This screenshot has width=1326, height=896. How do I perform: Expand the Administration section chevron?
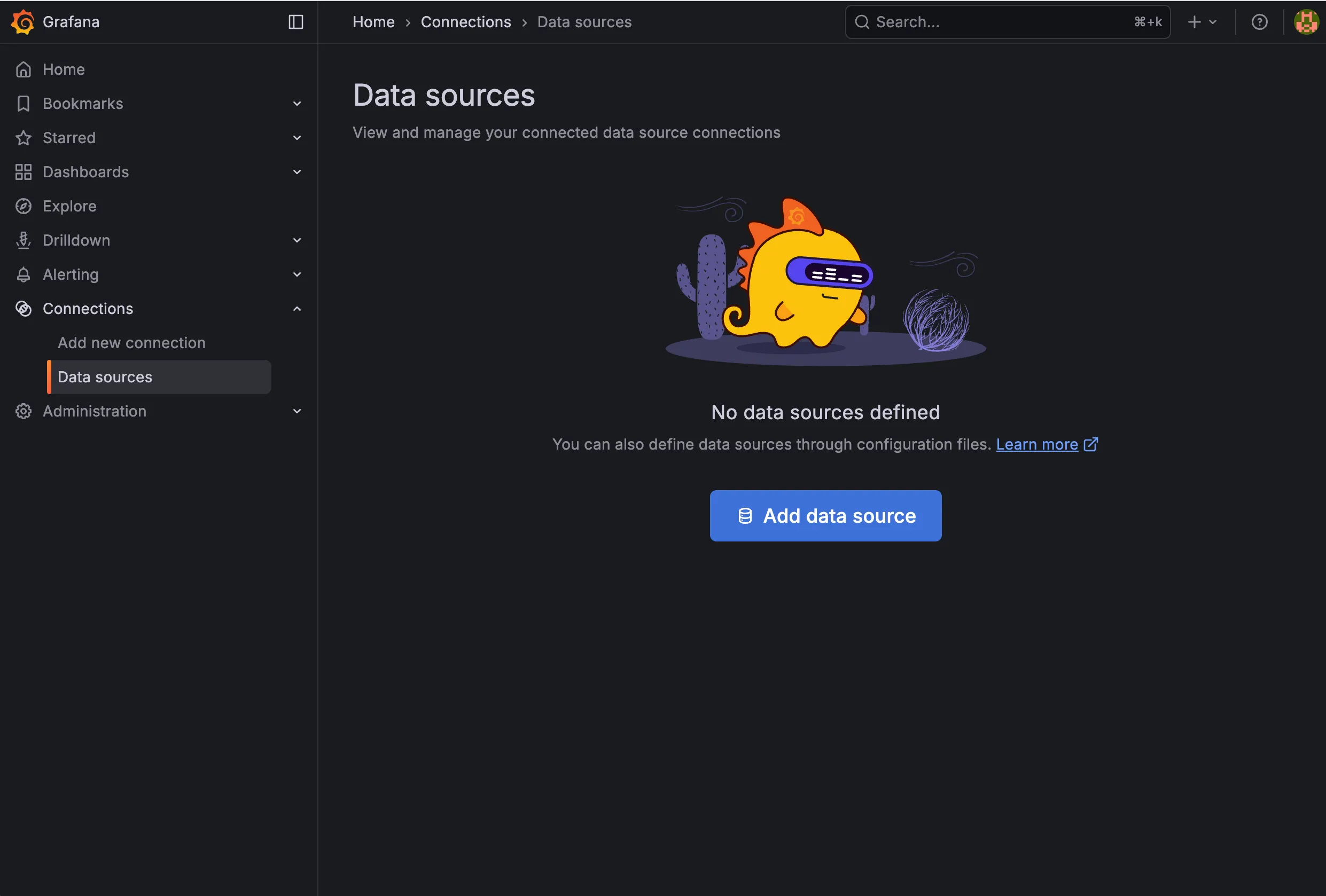(297, 411)
